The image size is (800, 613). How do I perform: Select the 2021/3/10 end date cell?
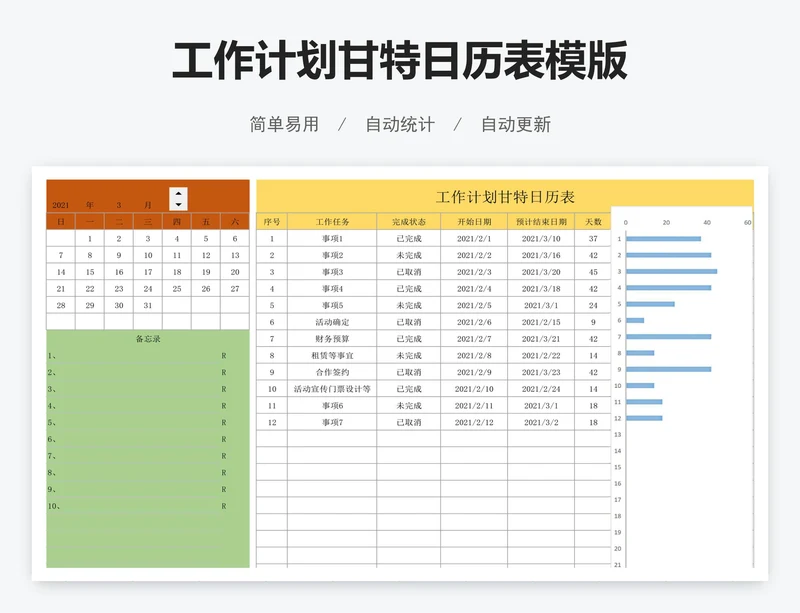(541, 239)
